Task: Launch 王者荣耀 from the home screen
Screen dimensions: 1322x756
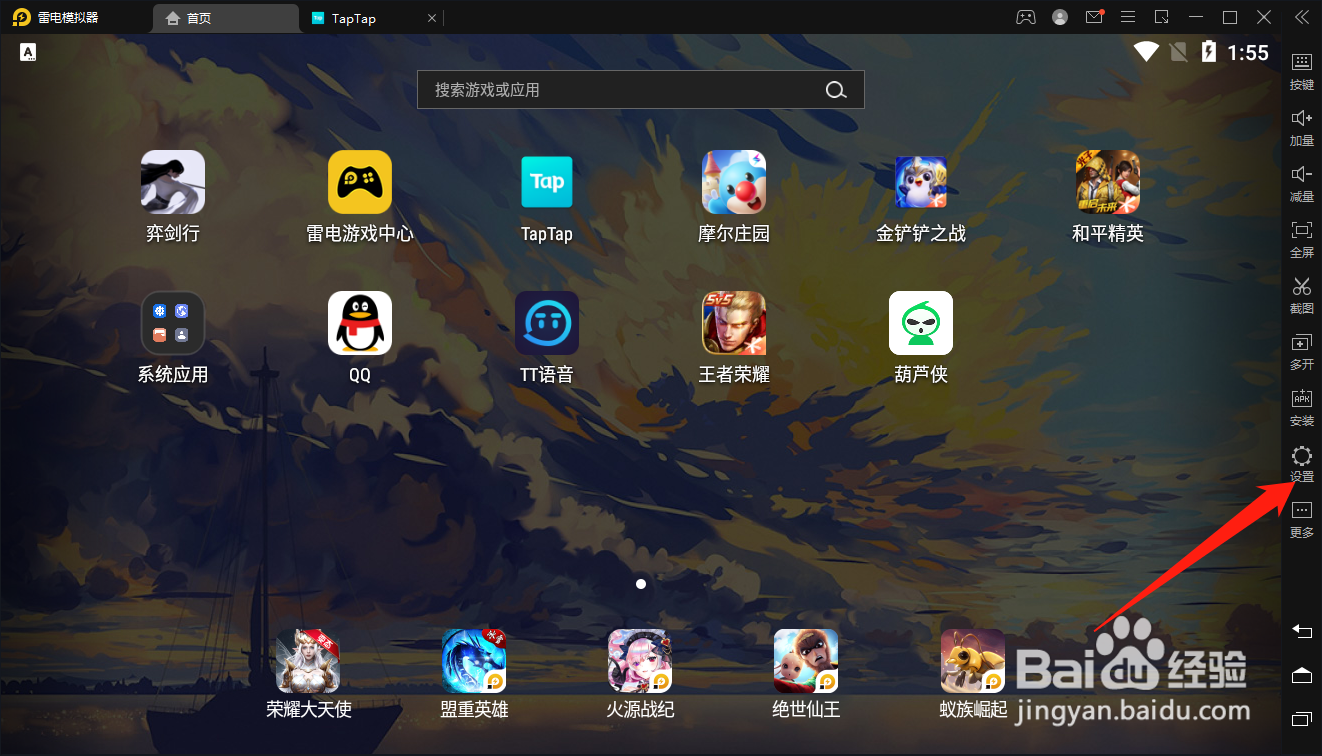Action: pyautogui.click(x=733, y=322)
